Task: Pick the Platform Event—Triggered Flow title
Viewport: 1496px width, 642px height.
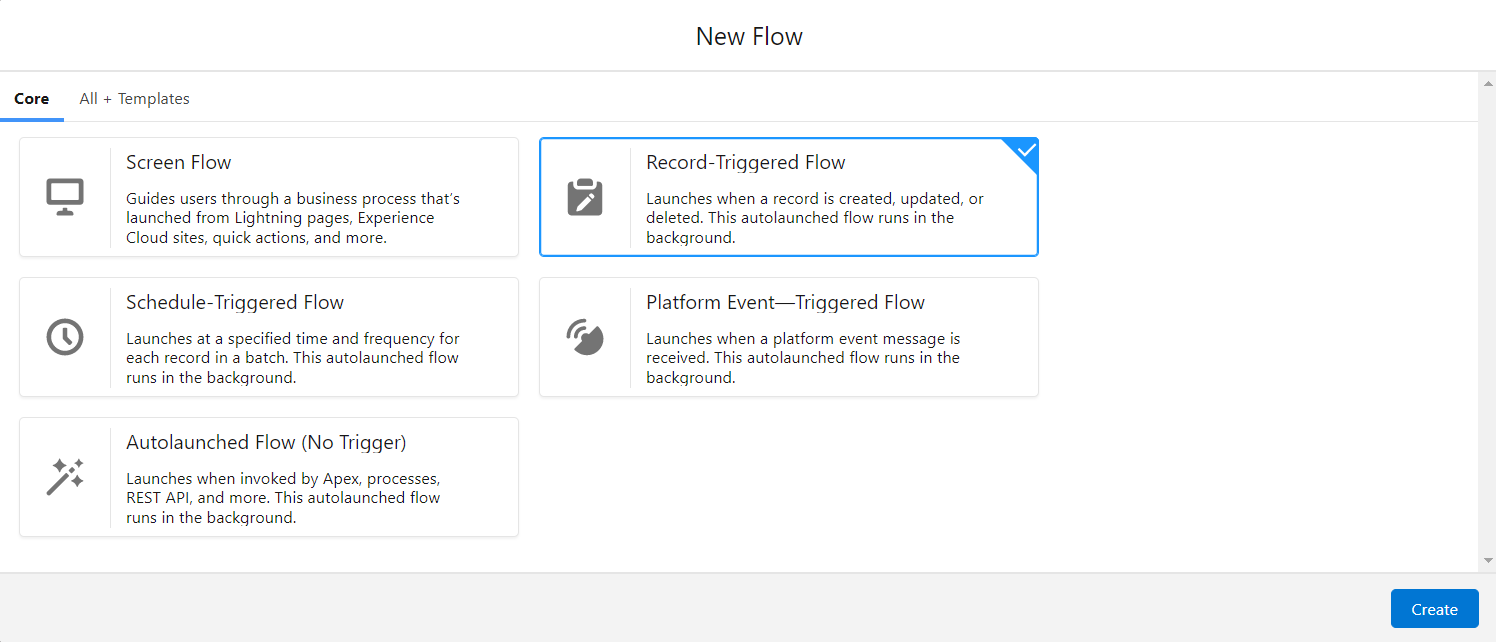Action: (x=785, y=303)
